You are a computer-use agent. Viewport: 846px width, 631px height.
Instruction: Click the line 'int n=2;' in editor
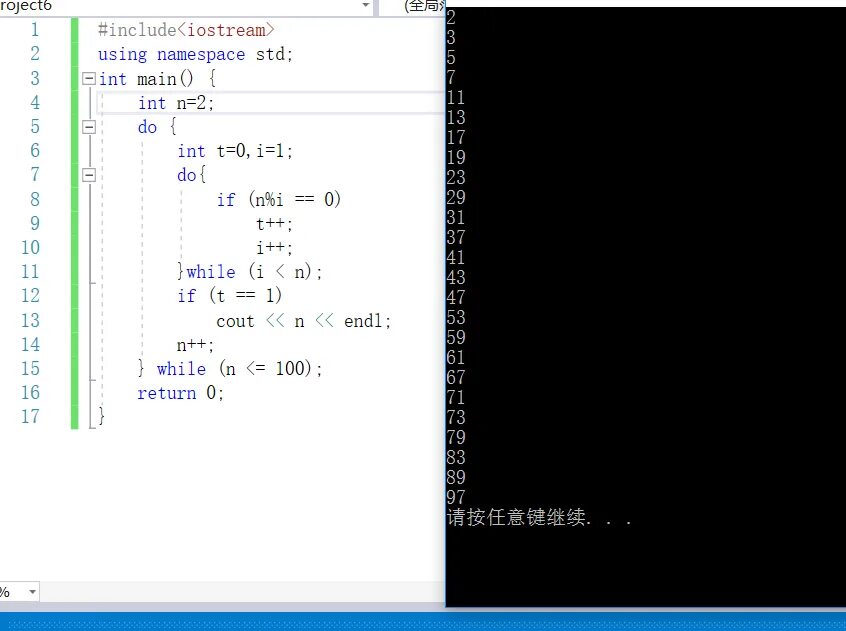click(176, 102)
